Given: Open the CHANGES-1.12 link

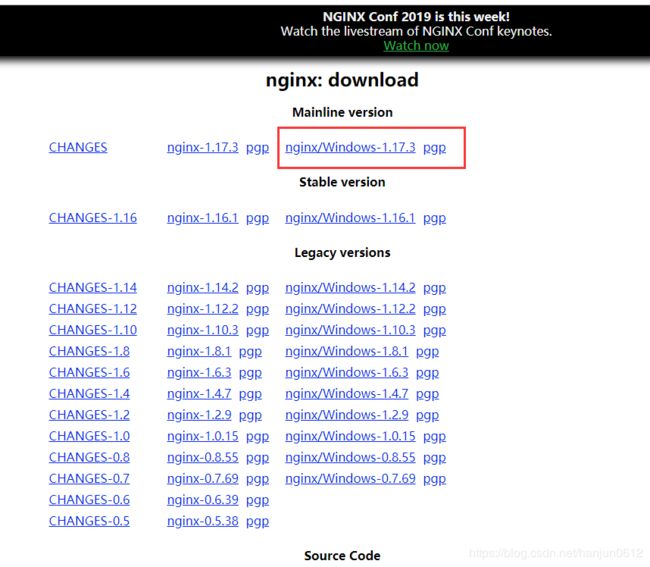Looking at the screenshot, I should pos(93,309).
